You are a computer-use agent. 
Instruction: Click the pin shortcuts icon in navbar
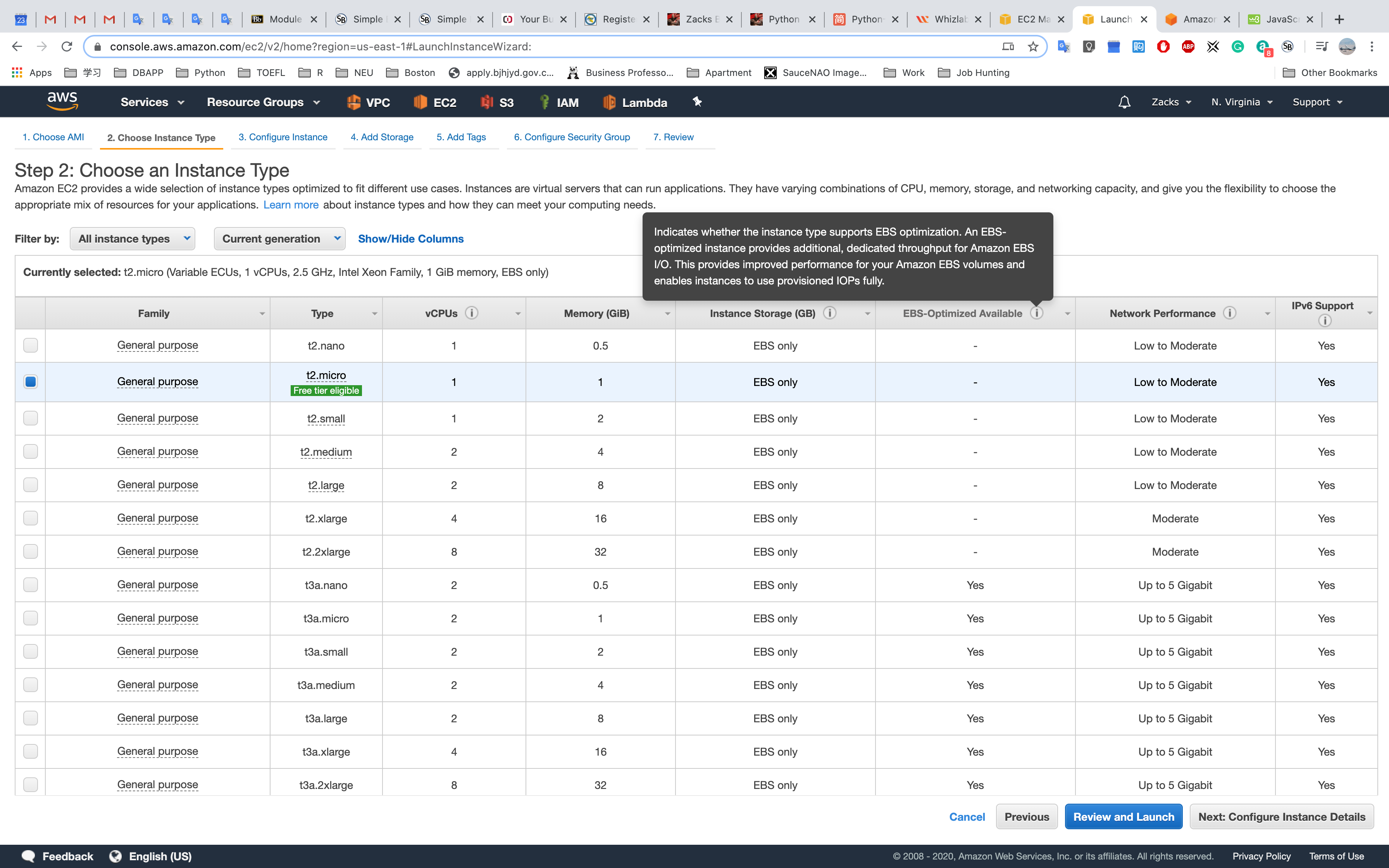coord(697,102)
